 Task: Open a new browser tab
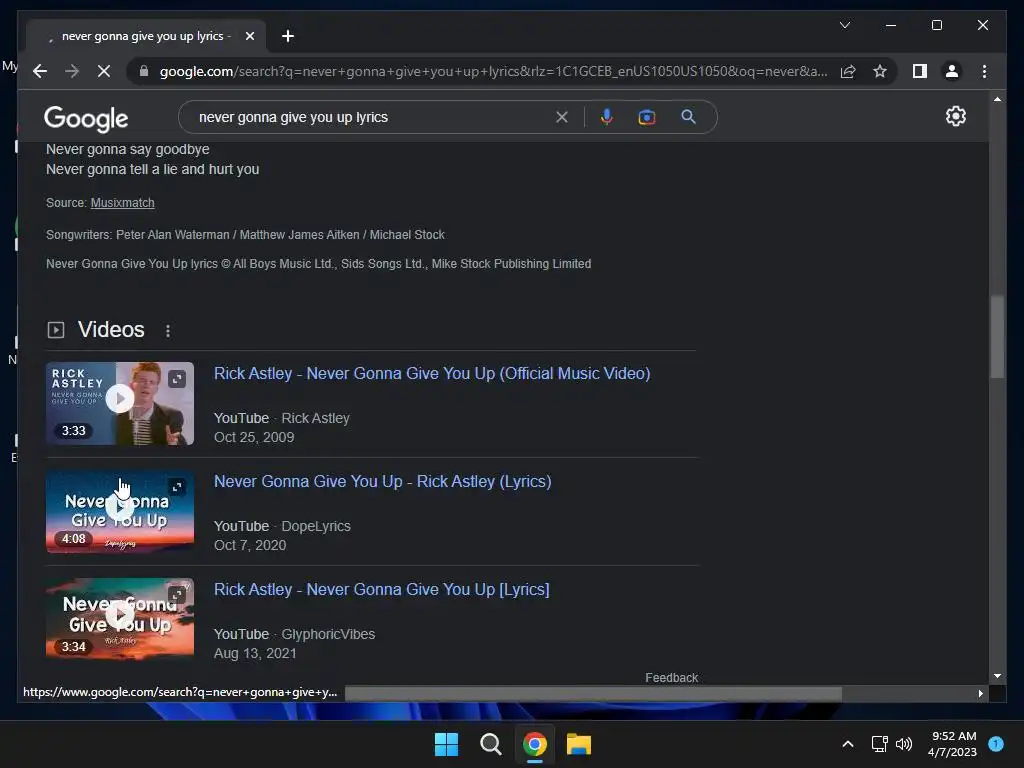(288, 36)
